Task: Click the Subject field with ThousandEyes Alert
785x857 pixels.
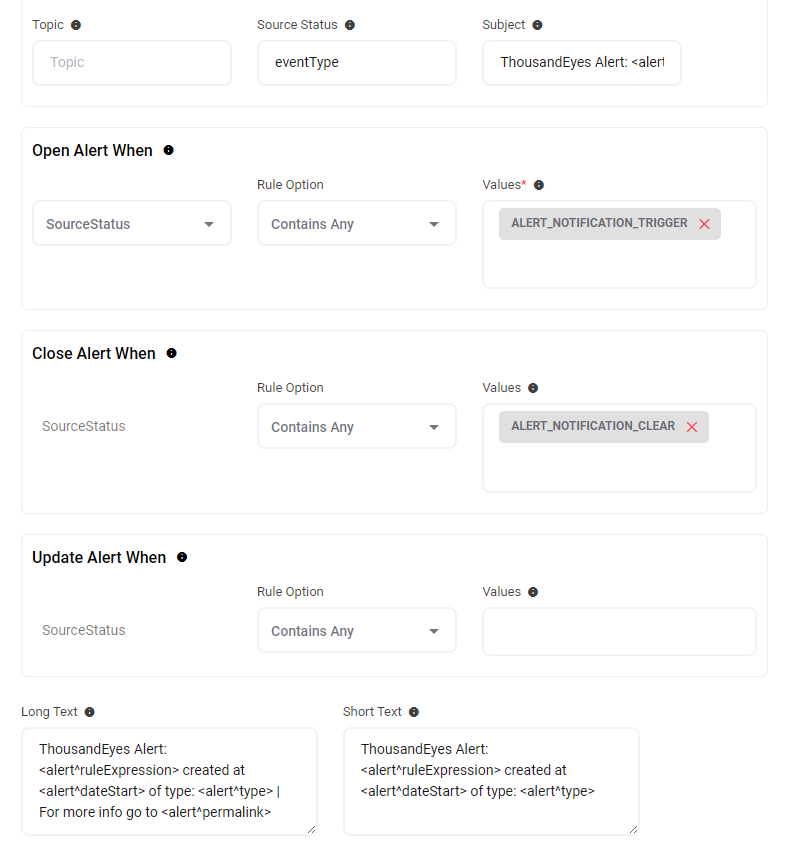Action: coord(581,62)
